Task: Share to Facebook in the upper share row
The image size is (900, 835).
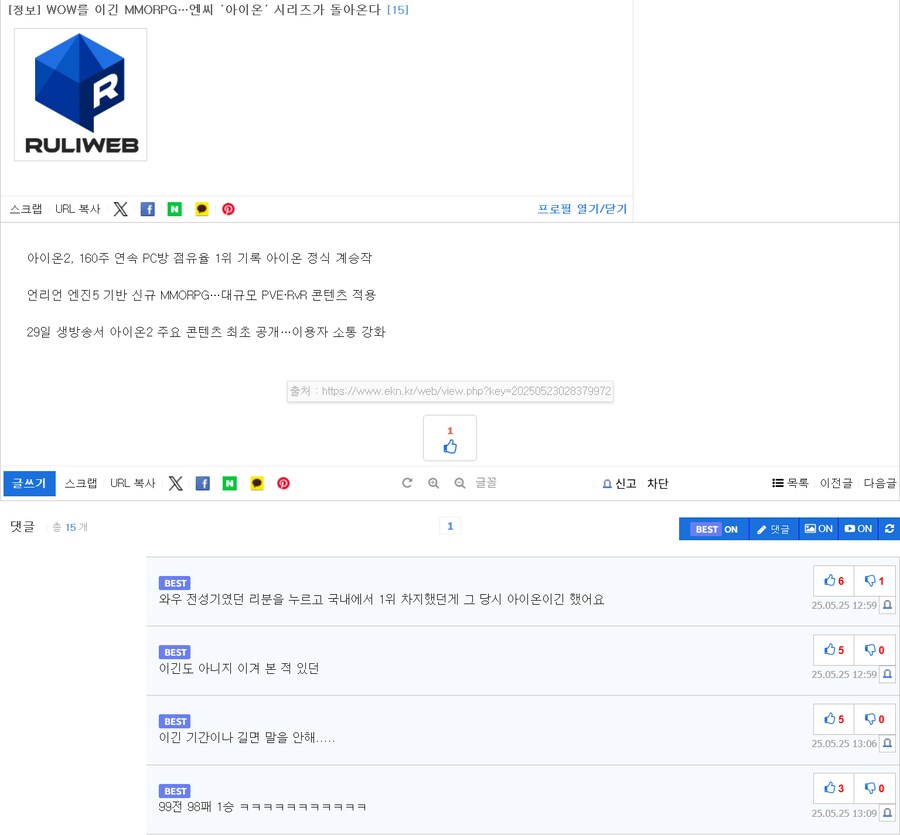Action: click(148, 209)
